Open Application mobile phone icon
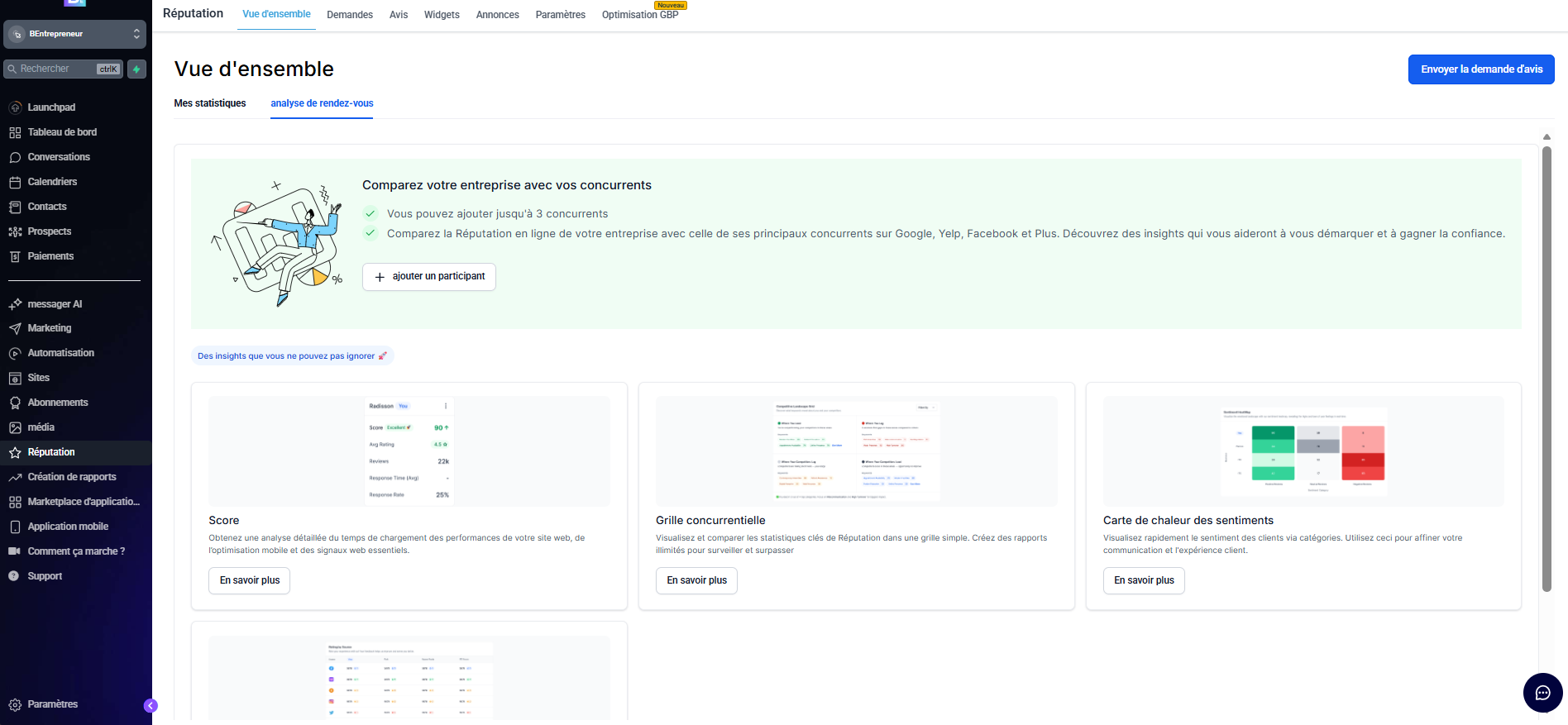Image resolution: width=1568 pixels, height=725 pixels. tap(15, 527)
